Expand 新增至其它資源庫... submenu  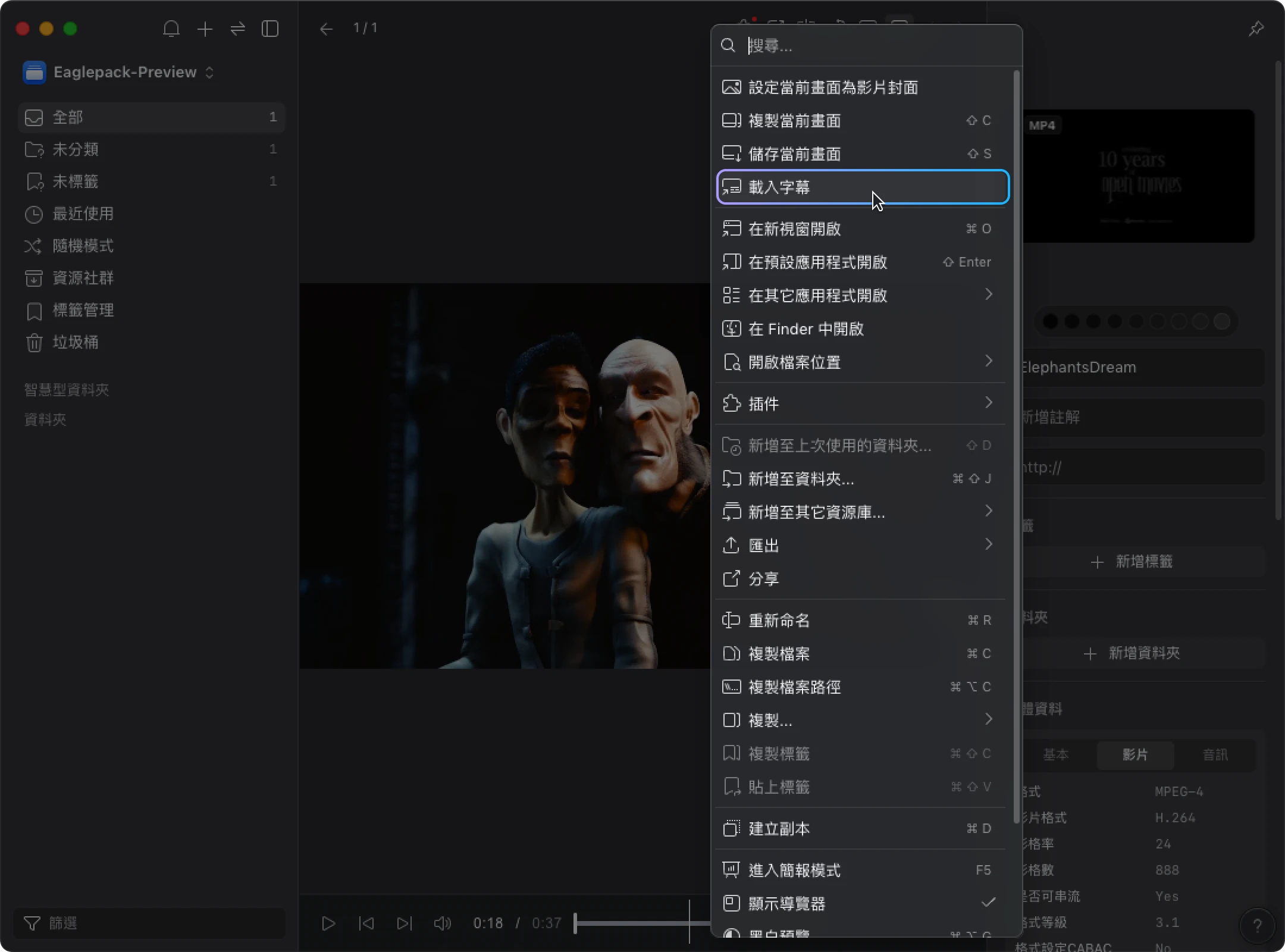coord(863,512)
